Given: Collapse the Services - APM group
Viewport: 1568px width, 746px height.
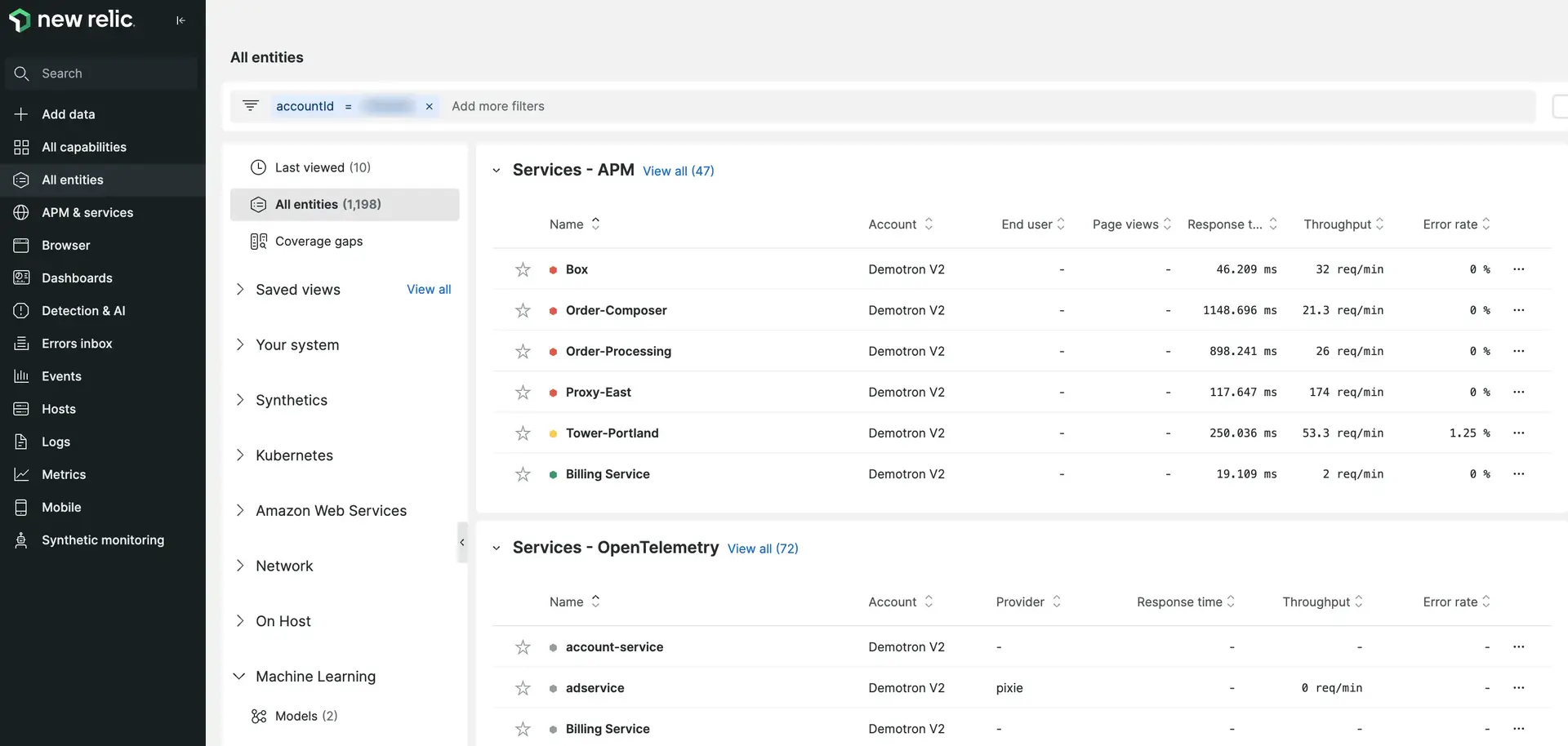Looking at the screenshot, I should [x=497, y=171].
